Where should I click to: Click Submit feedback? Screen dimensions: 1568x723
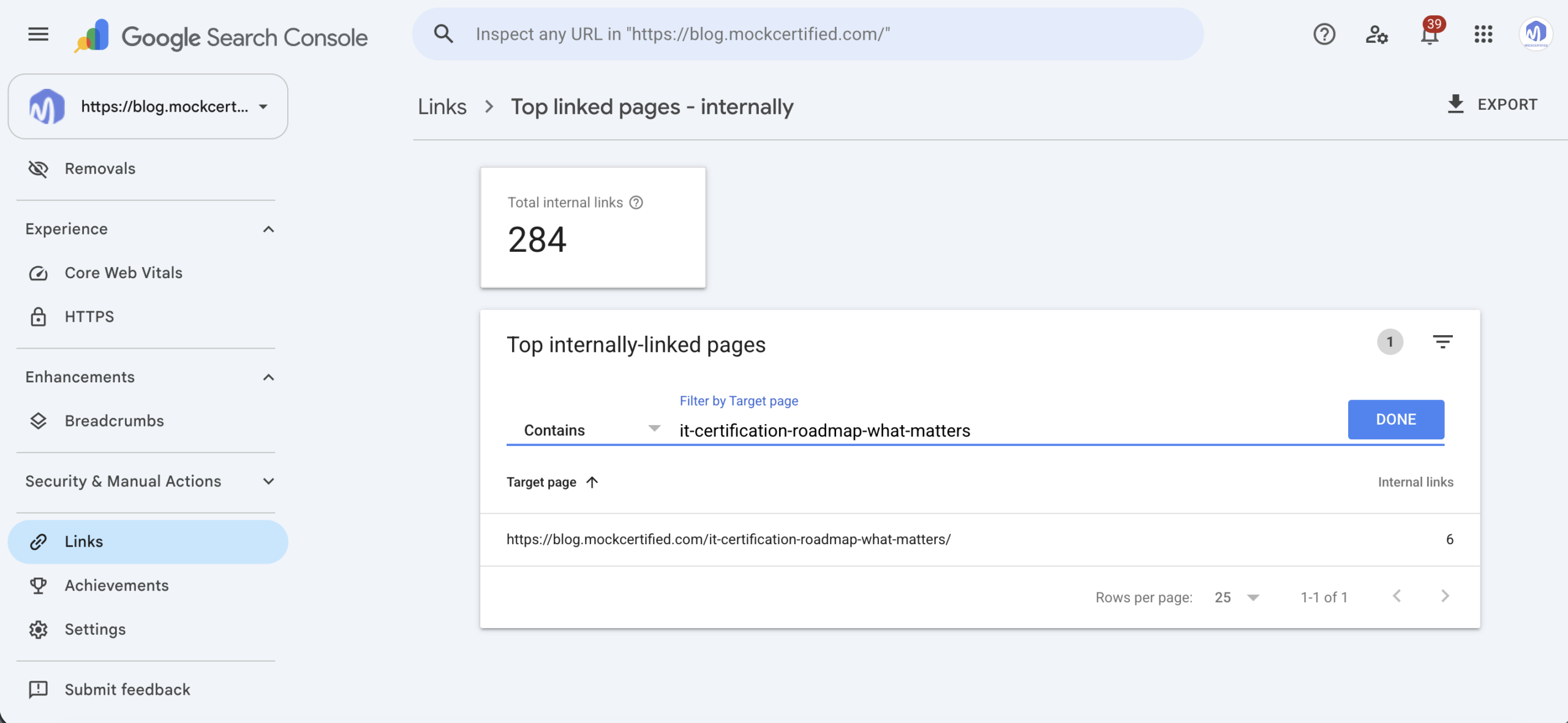click(148, 690)
